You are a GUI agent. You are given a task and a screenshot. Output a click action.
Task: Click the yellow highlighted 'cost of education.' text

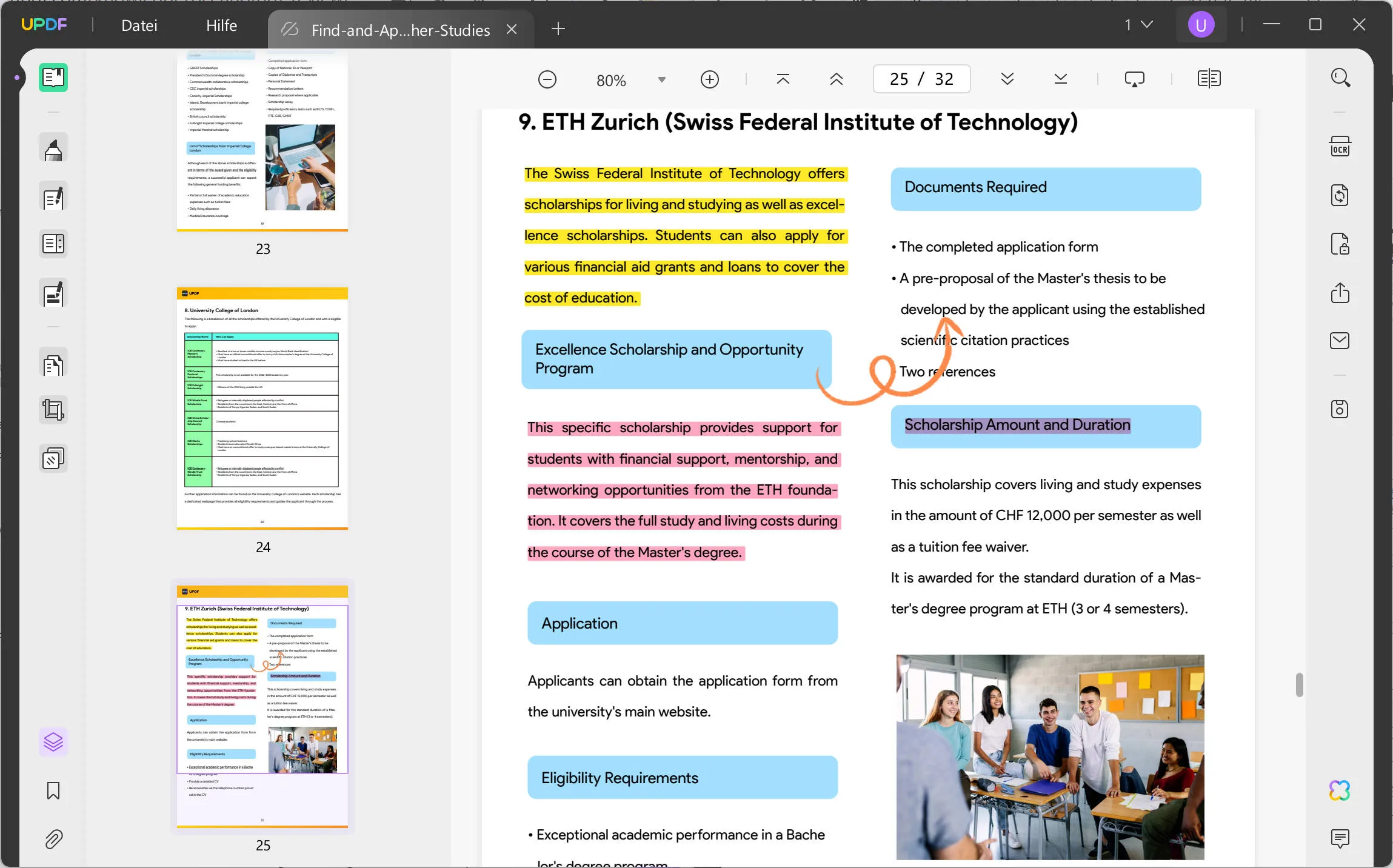pyautogui.click(x=581, y=298)
